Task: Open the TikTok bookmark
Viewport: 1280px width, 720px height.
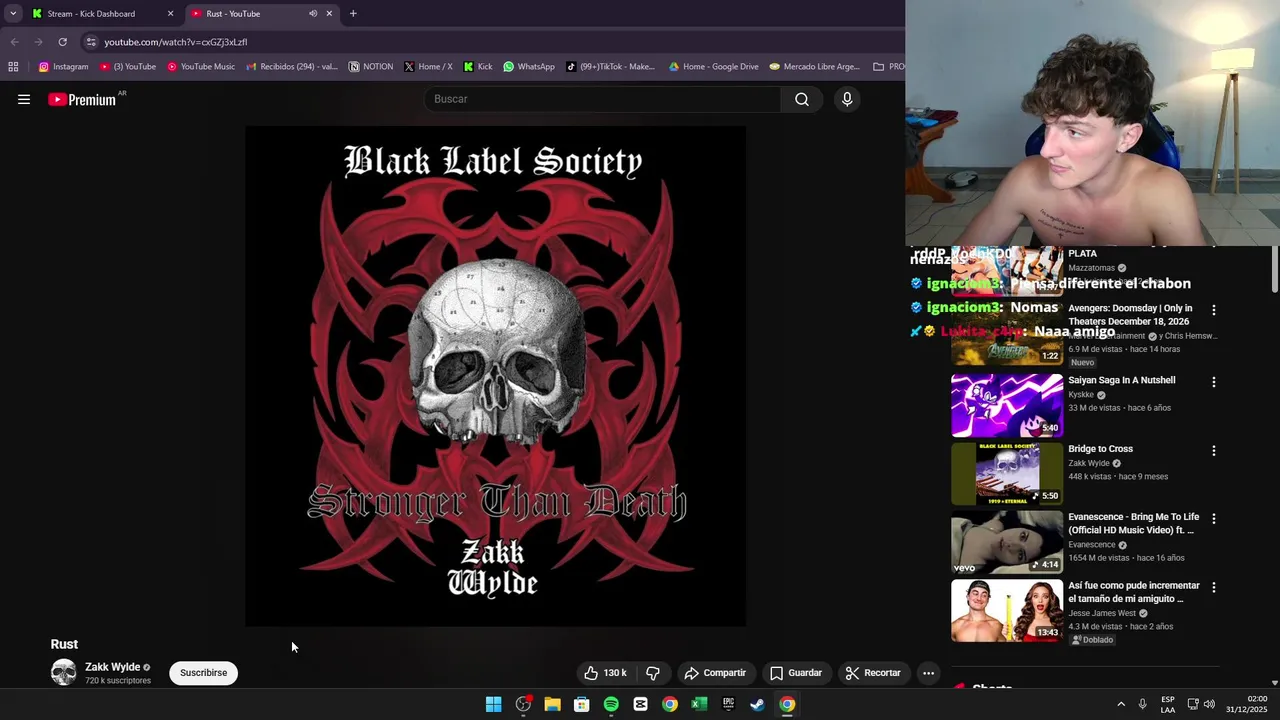Action: 610,67
